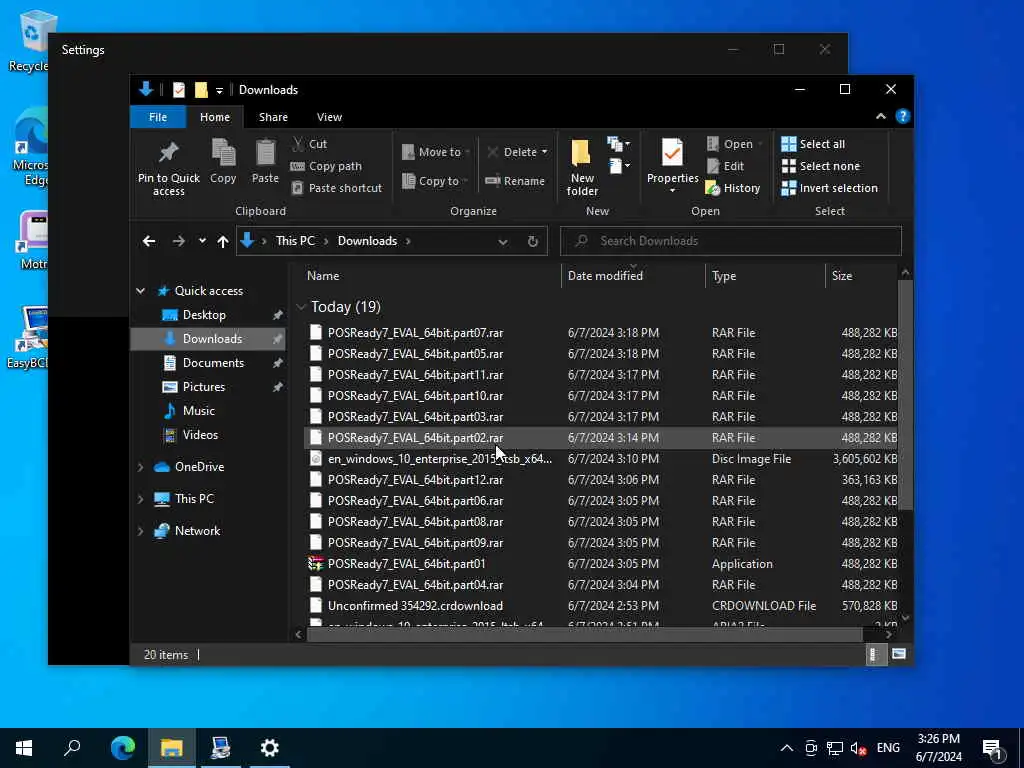This screenshot has width=1024, height=768.
Task: Go up one folder level
Action: tap(223, 241)
